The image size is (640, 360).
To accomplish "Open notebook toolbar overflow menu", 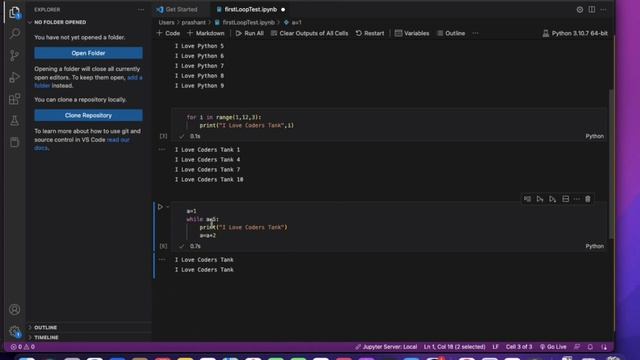I will tap(476, 33).
